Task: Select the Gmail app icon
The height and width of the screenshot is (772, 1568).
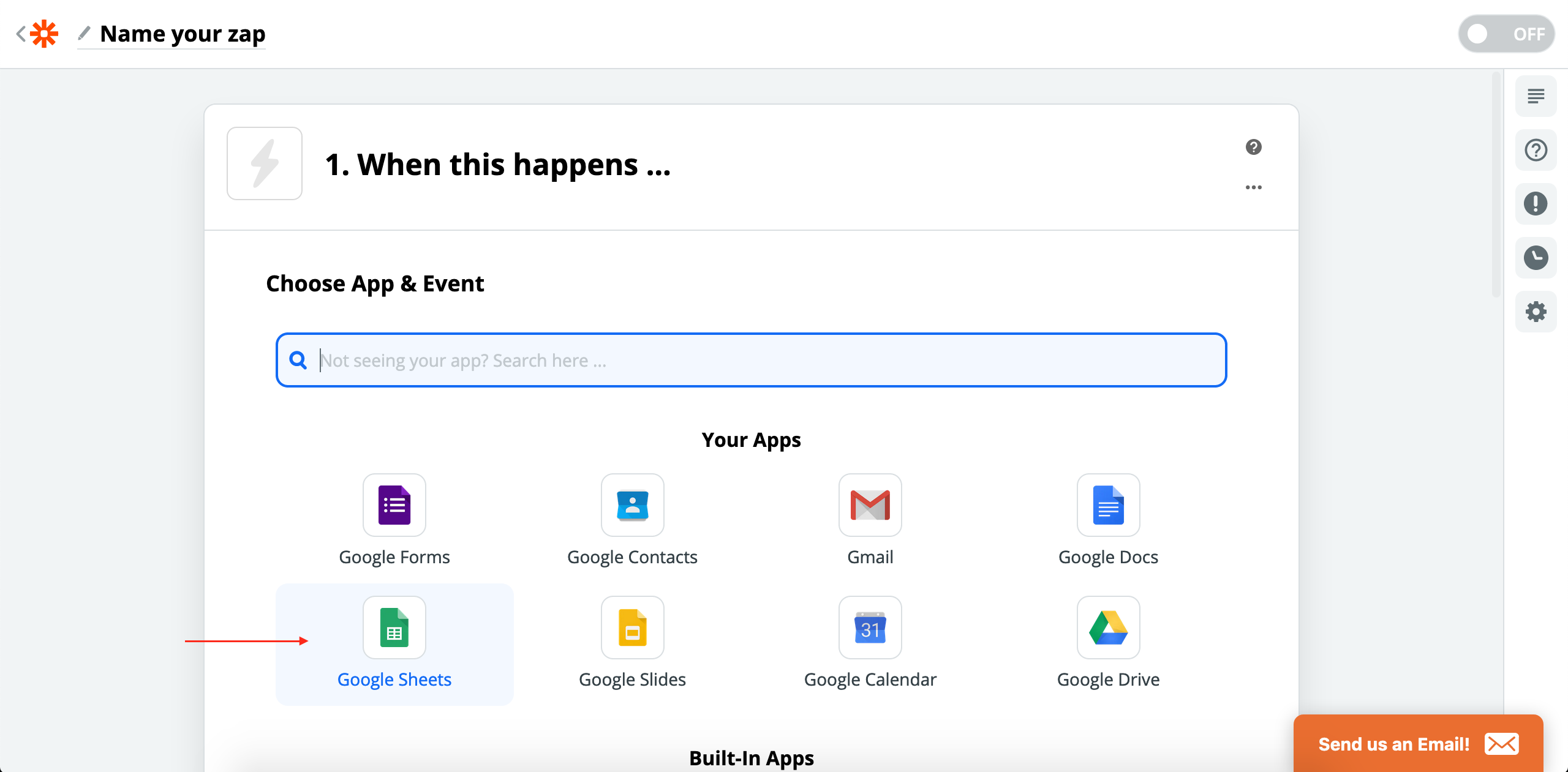Action: (869, 505)
